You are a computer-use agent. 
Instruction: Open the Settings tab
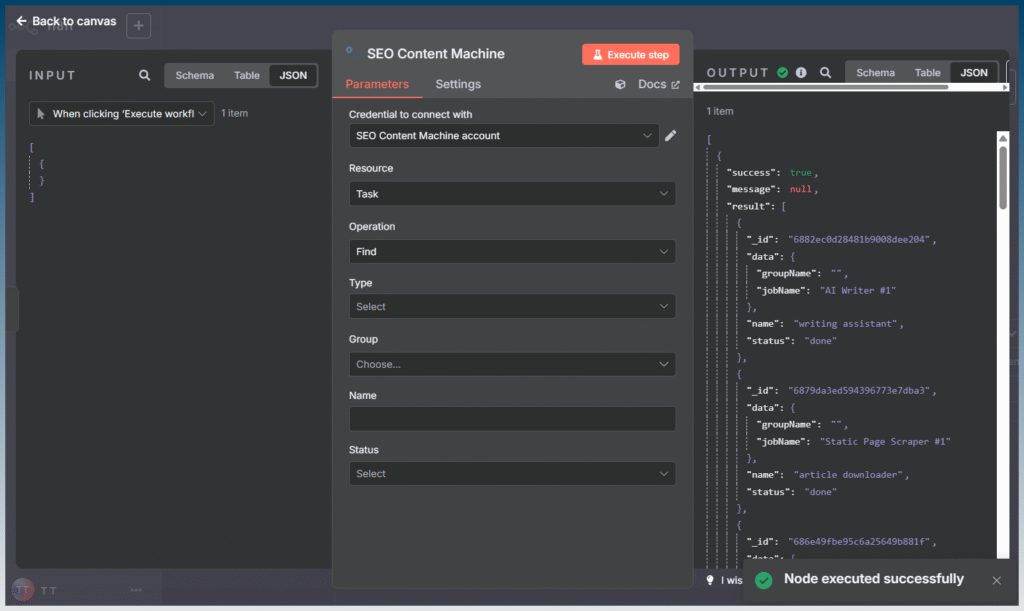pos(458,84)
